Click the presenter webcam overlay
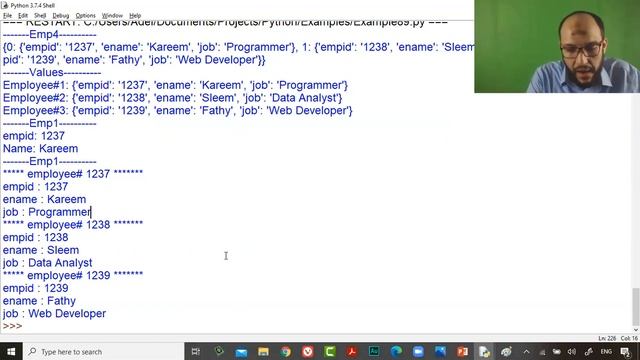The image size is (640, 360). [557, 46]
